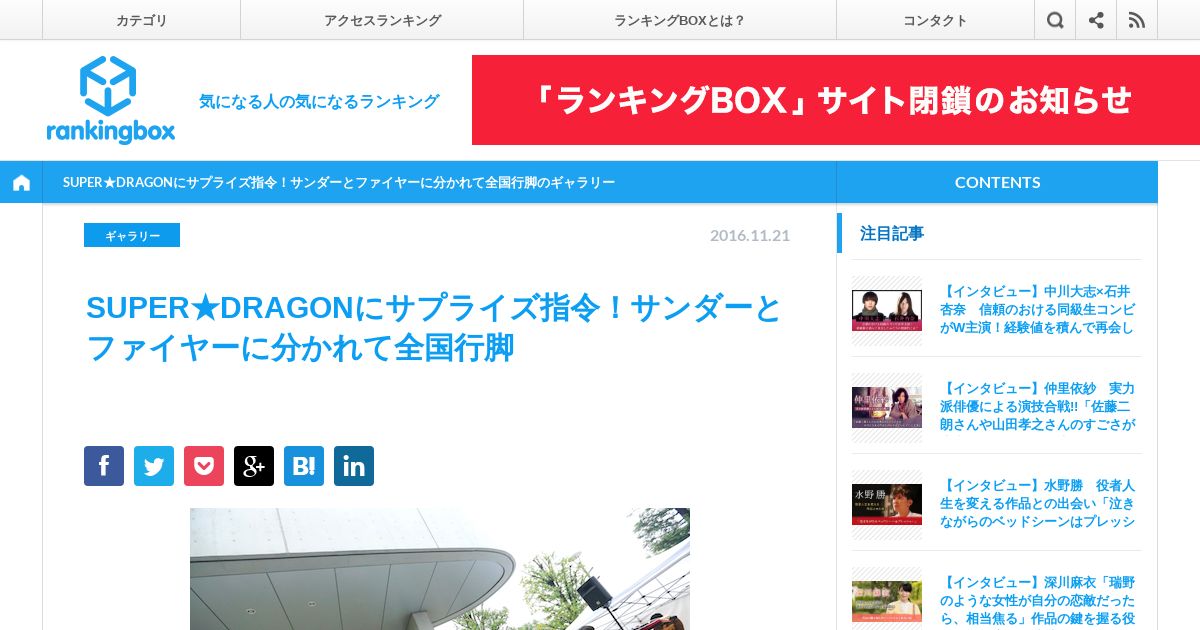Open the search icon in top navigation
Viewport: 1200px width, 630px height.
click(x=1055, y=20)
